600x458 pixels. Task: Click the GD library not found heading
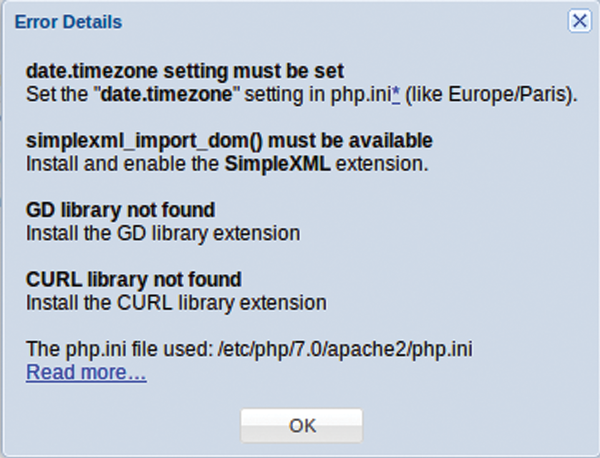pos(120,210)
